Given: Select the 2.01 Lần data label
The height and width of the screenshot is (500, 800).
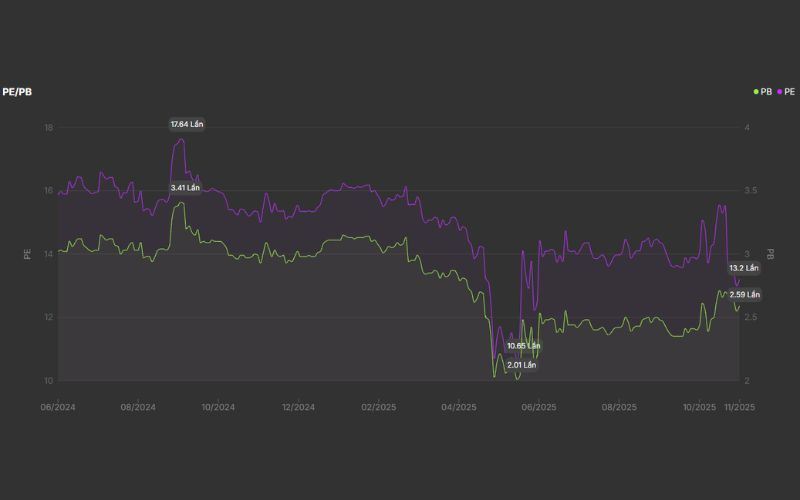Looking at the screenshot, I should [x=522, y=365].
